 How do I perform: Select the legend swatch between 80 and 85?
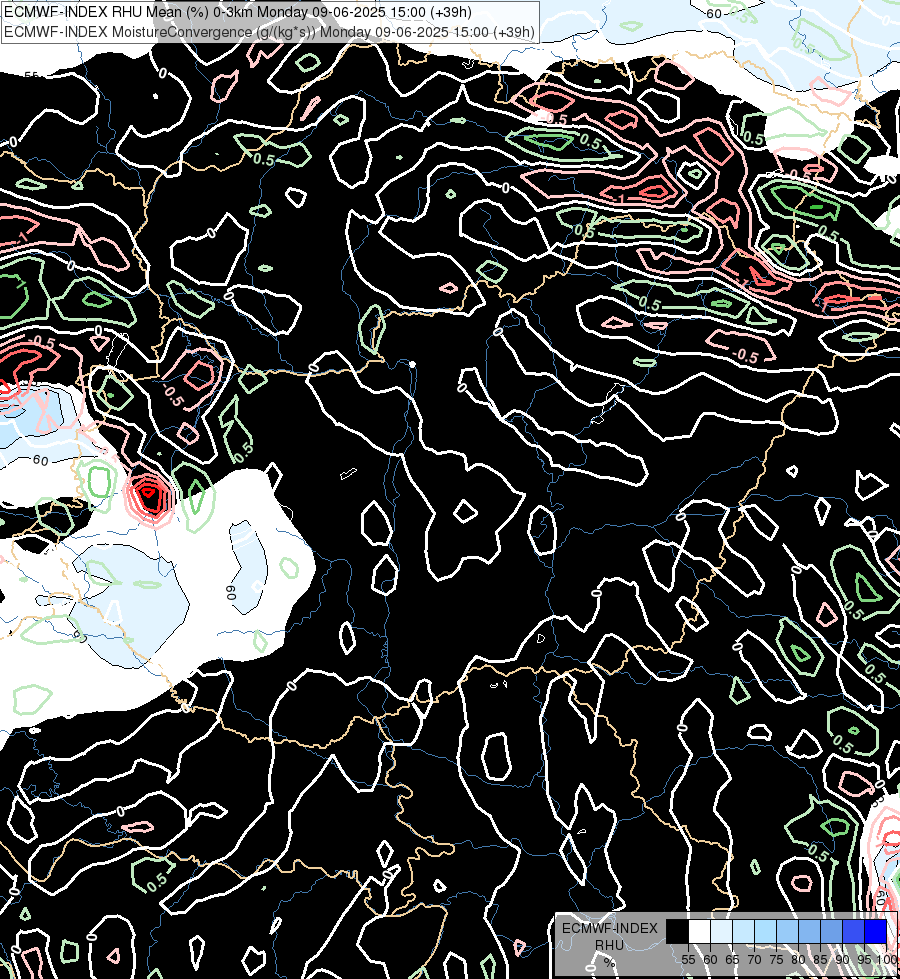click(809, 932)
